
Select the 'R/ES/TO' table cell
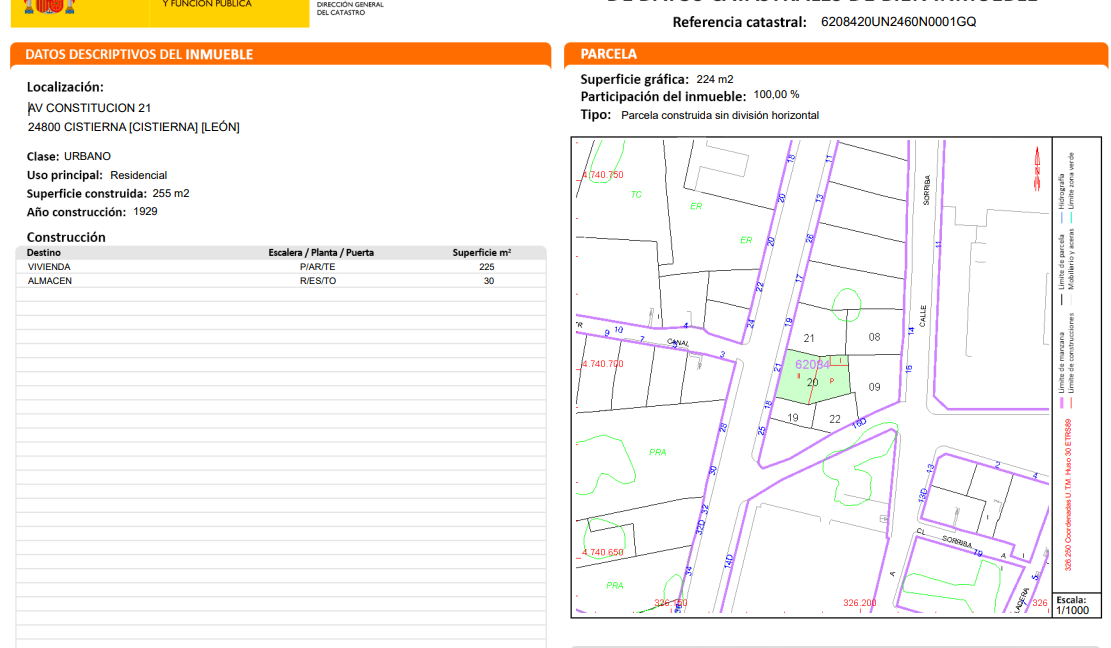point(317,281)
